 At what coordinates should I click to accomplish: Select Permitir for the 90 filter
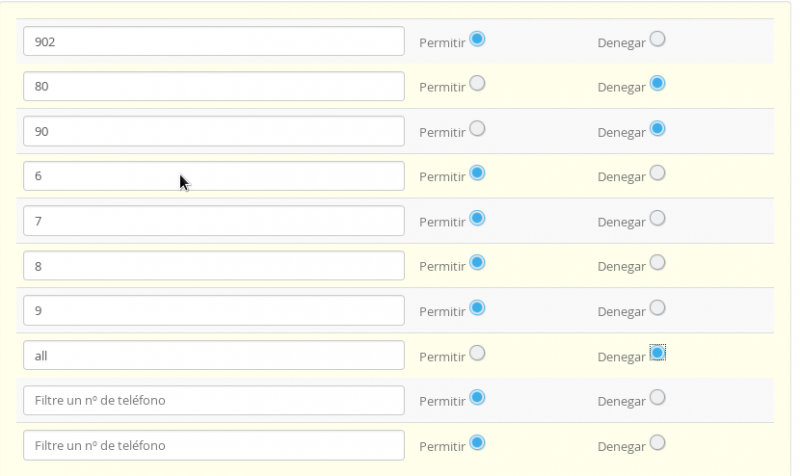click(x=477, y=129)
